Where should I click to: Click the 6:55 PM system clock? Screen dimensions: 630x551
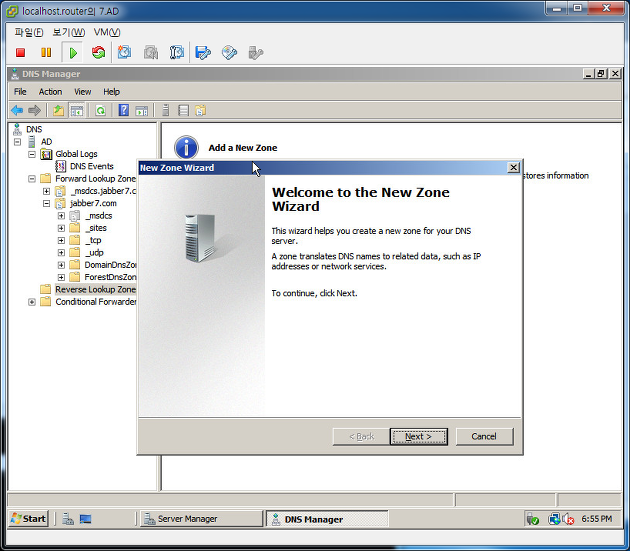coord(597,519)
